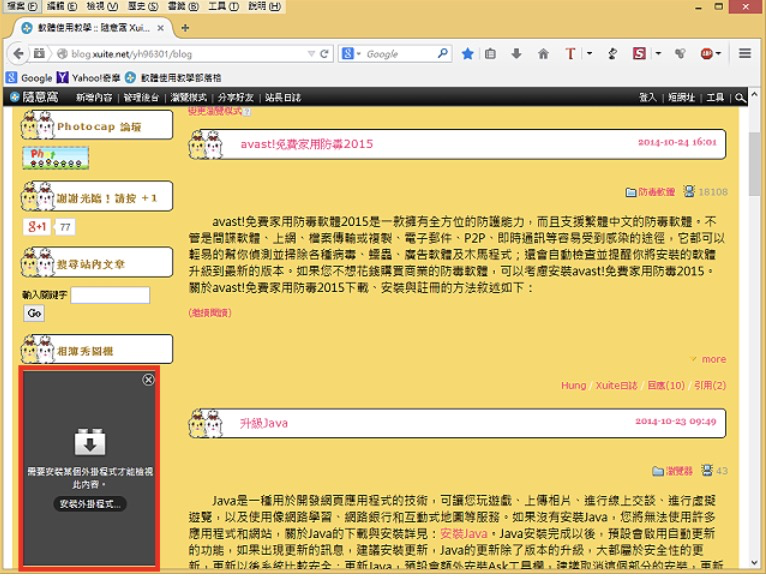Reload the page with the refresh icon
766x576 pixels.
click(x=324, y=54)
